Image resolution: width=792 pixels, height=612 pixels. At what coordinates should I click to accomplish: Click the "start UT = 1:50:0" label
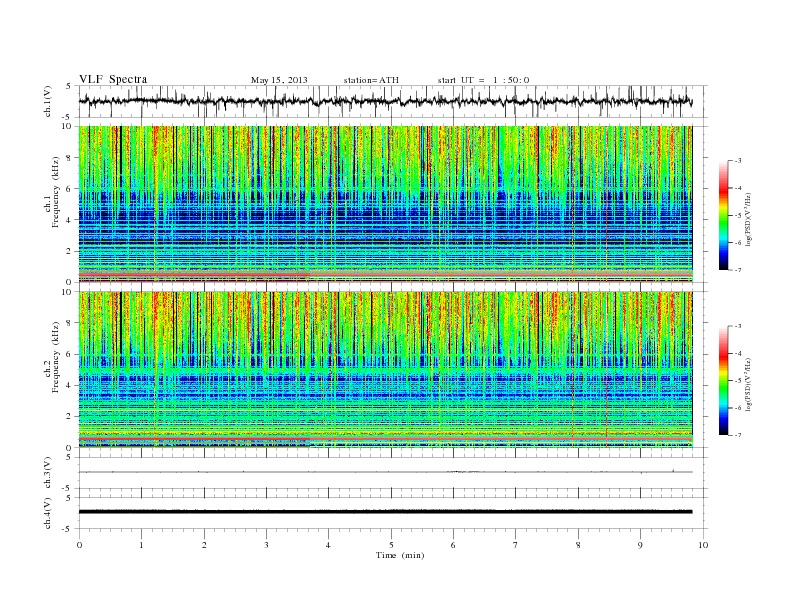coord(483,80)
